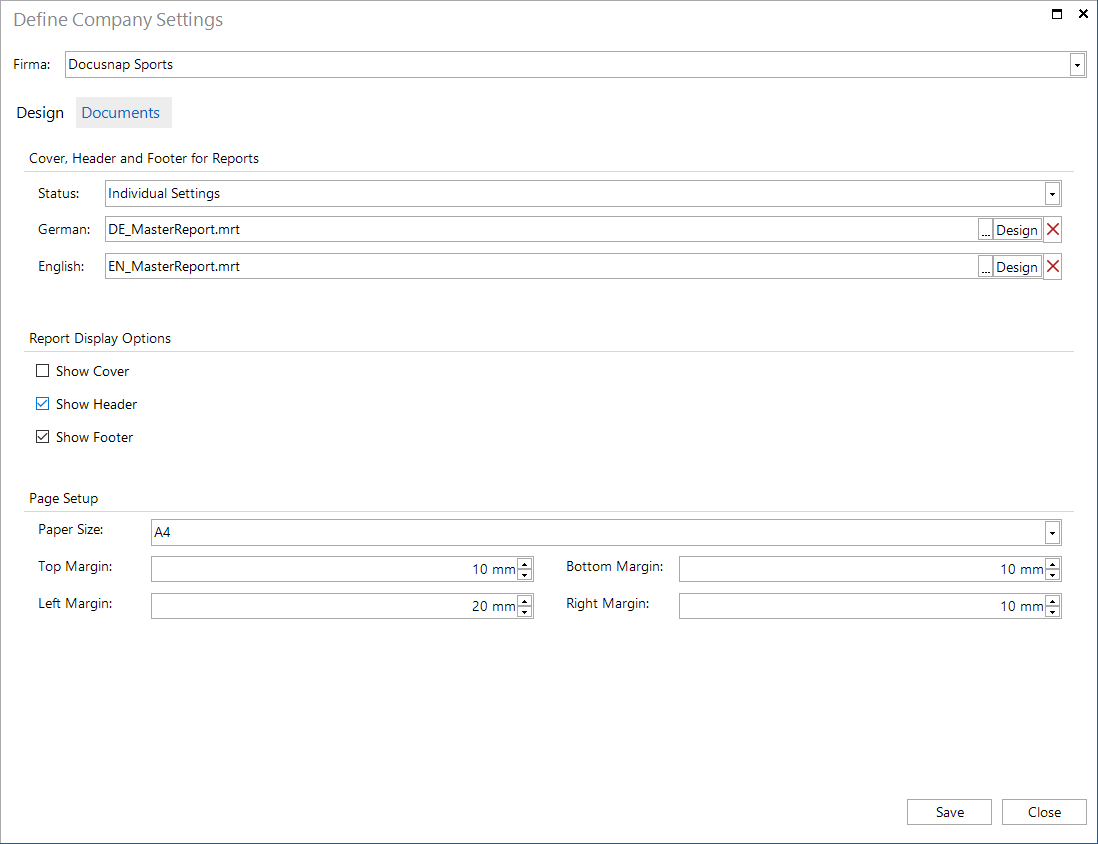Open the Paper Size dropdown
The width and height of the screenshot is (1098, 844).
[1052, 532]
